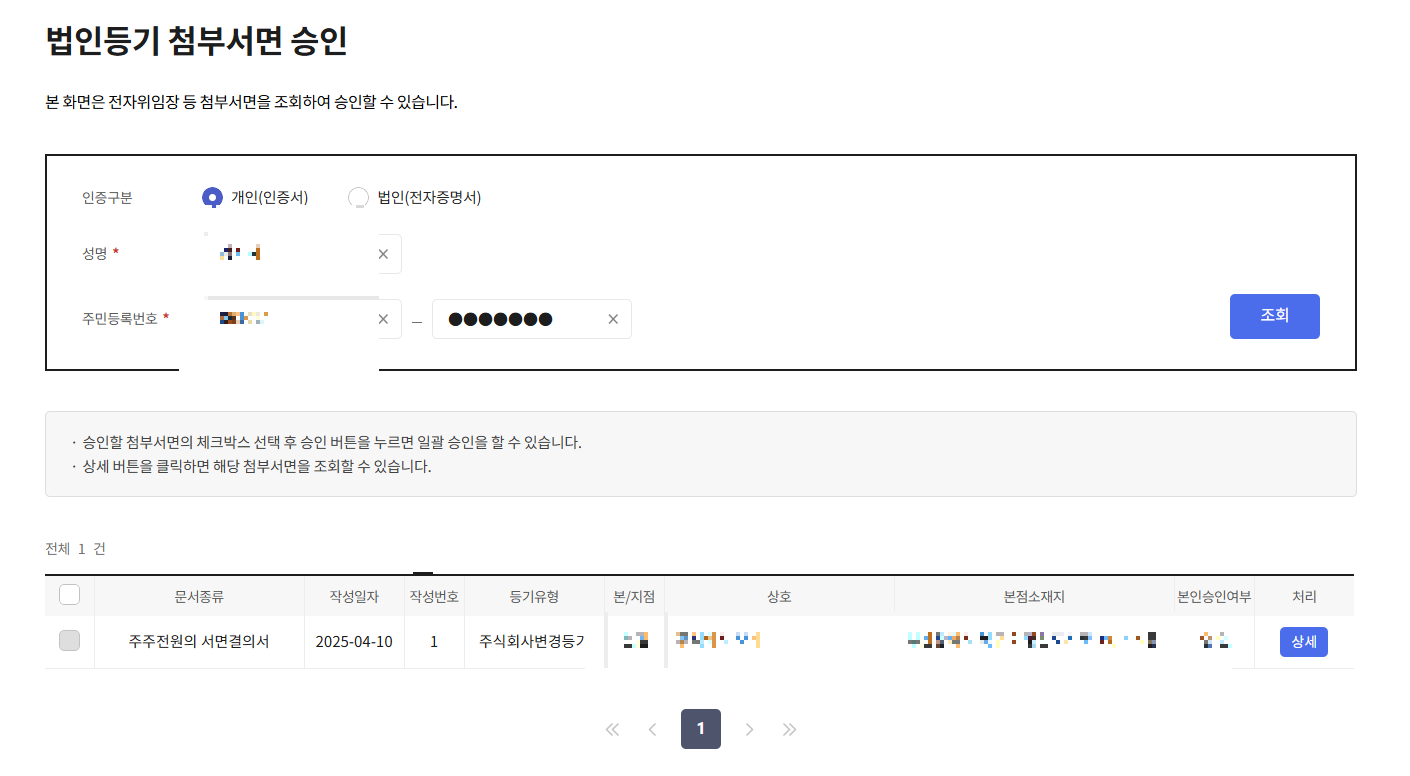This screenshot has width=1410, height=776.
Task: Jump to last page using the double-right arrows
Action: (x=789, y=729)
